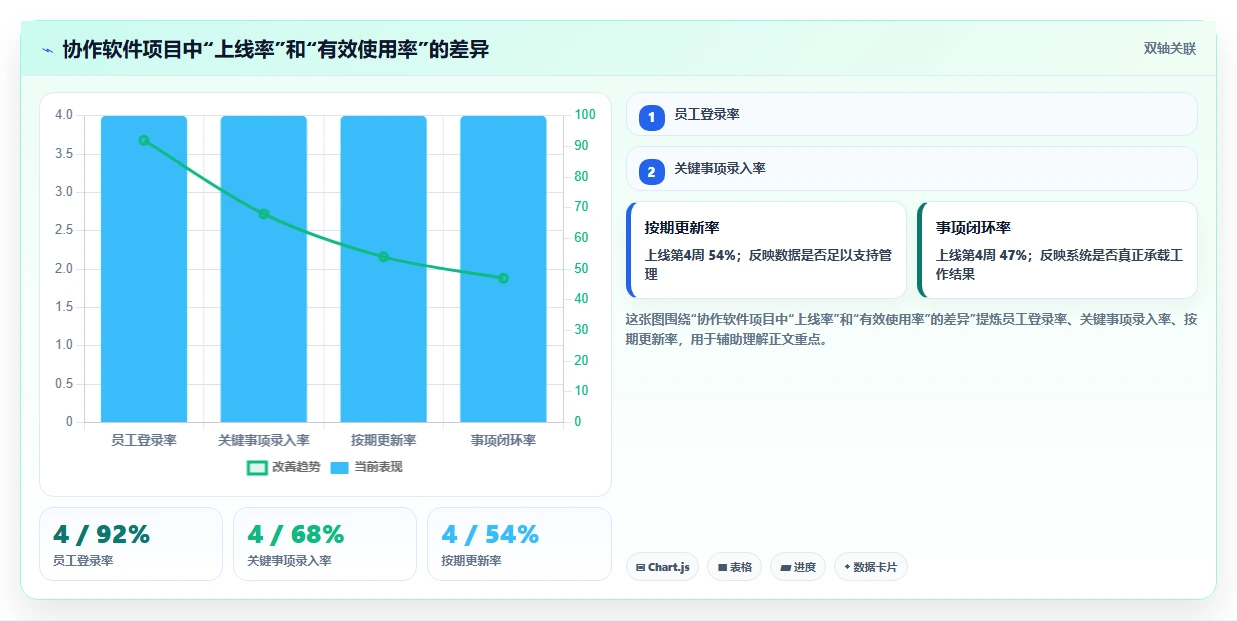Click the blue bar for 按期更新率
1237x621 pixels.
[383, 269]
